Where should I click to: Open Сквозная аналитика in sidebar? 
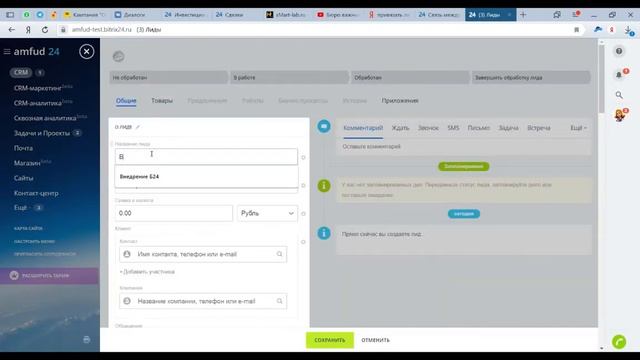pyautogui.click(x=45, y=118)
